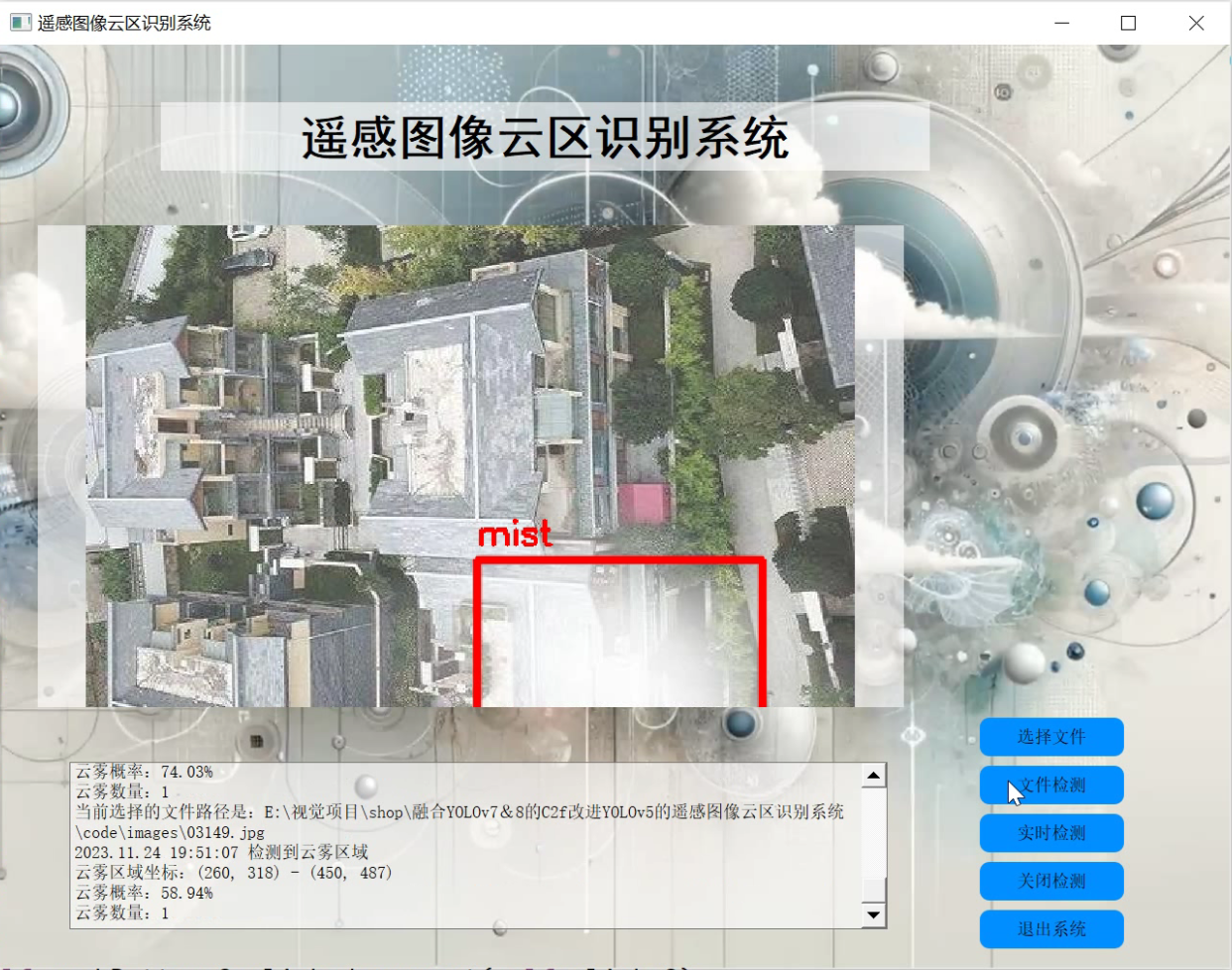The width and height of the screenshot is (1232, 970).
Task: Select the log line 云雾概率: 74.03%
Action: (144, 772)
